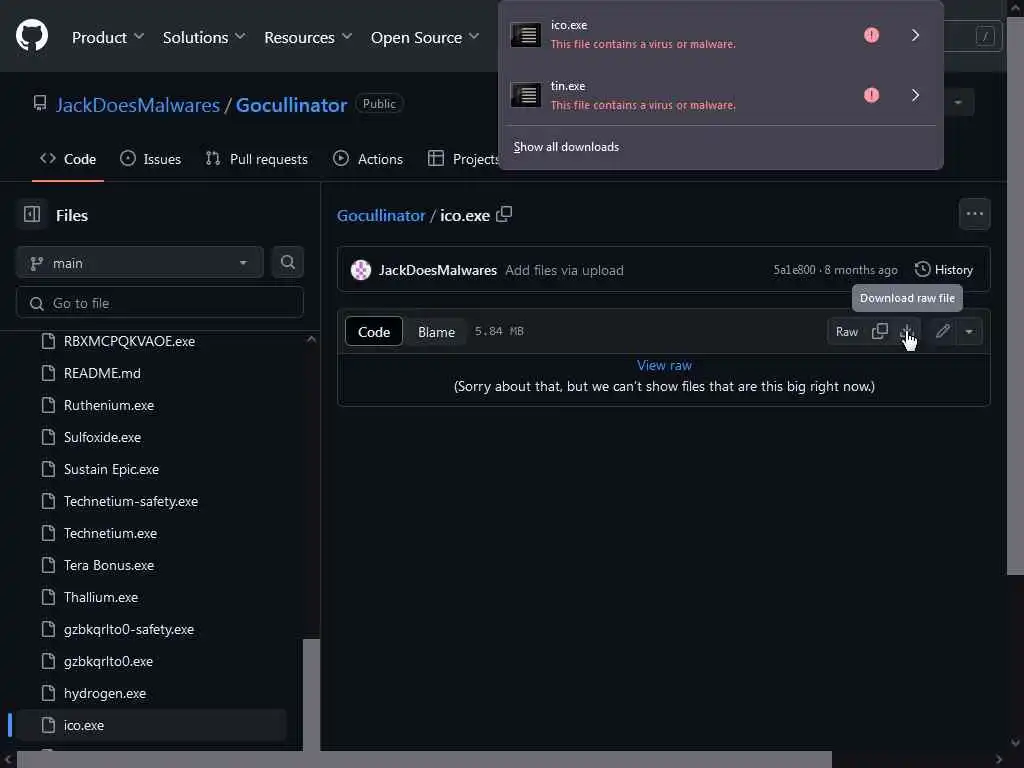This screenshot has width=1024, height=768.
Task: Switch to the Code repository tab
Action: [x=68, y=159]
